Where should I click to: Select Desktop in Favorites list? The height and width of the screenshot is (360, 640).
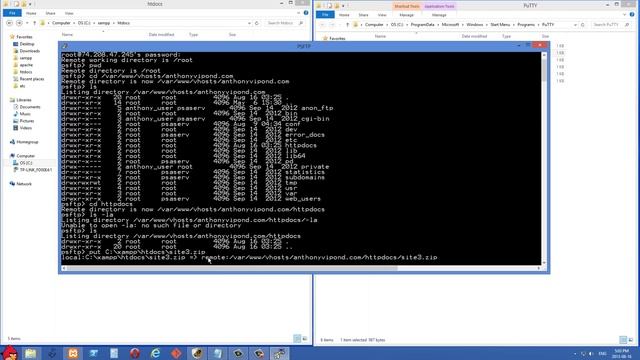coord(27,44)
